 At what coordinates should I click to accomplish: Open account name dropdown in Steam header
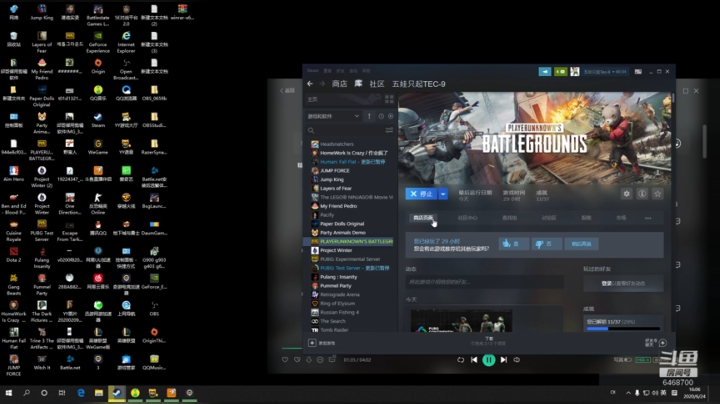(605, 72)
